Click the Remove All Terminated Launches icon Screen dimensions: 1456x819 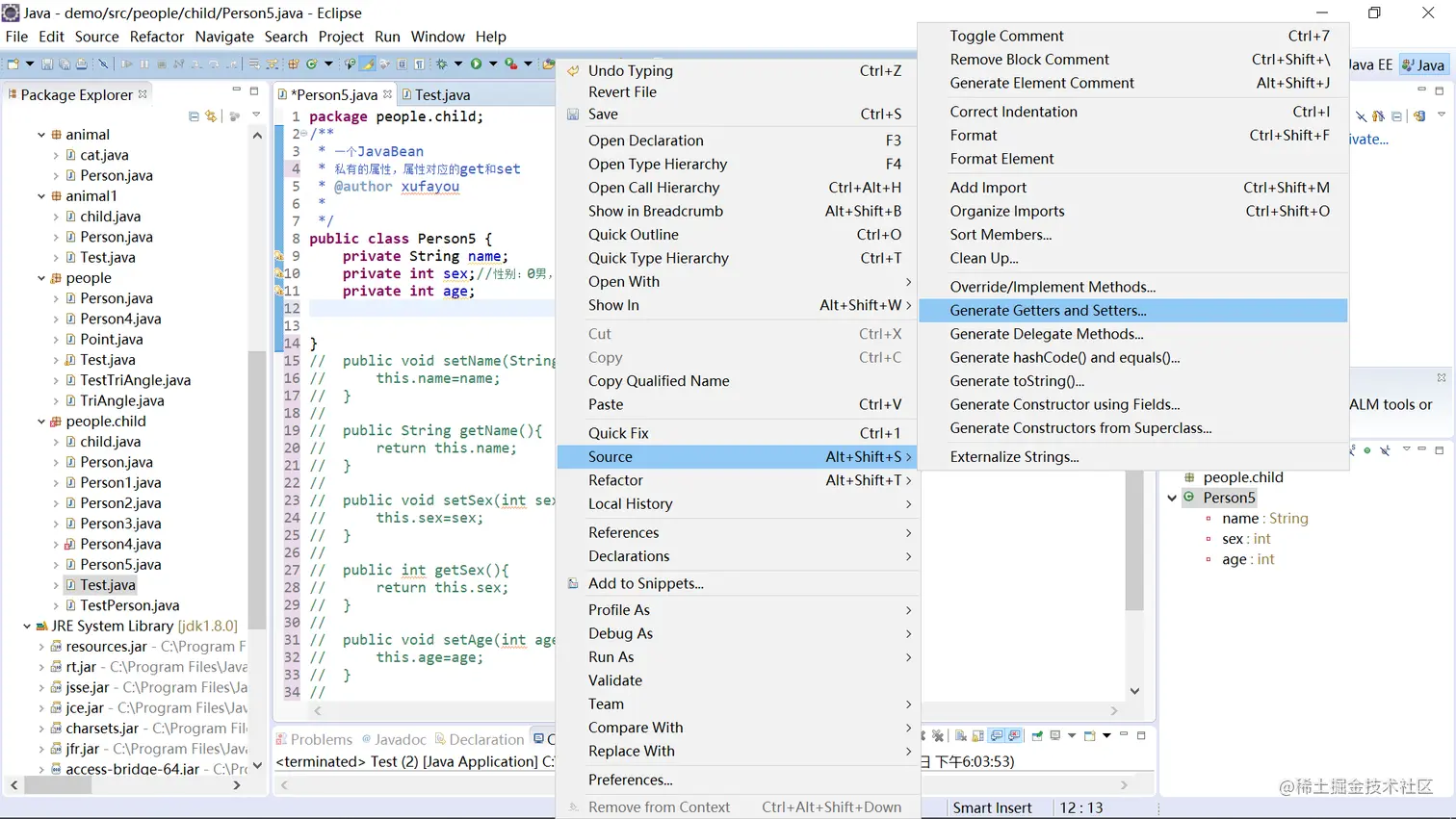(x=937, y=736)
